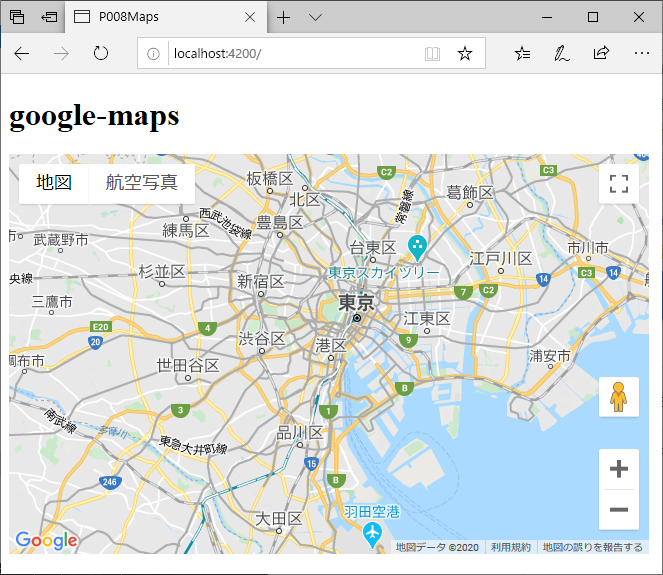Click the green route 4 shield
Viewport: 663px width, 575px height.
click(207, 329)
